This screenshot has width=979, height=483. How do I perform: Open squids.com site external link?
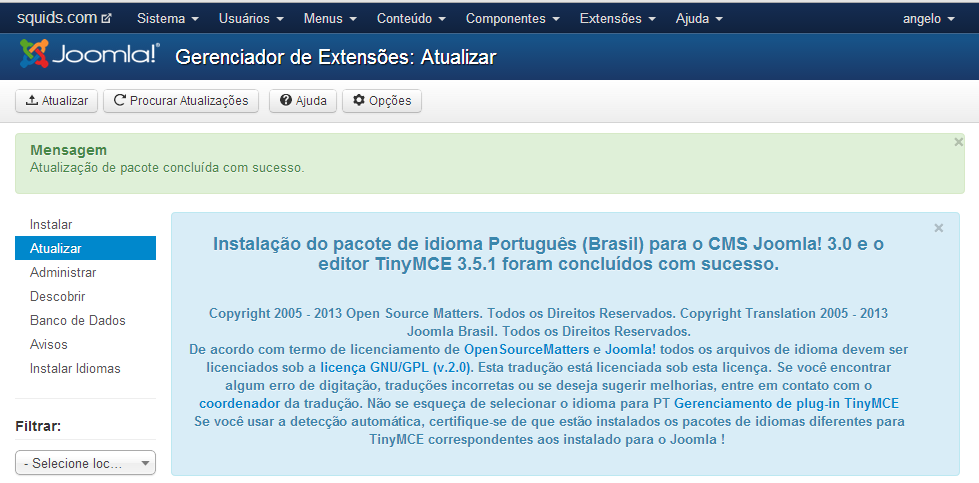point(64,18)
